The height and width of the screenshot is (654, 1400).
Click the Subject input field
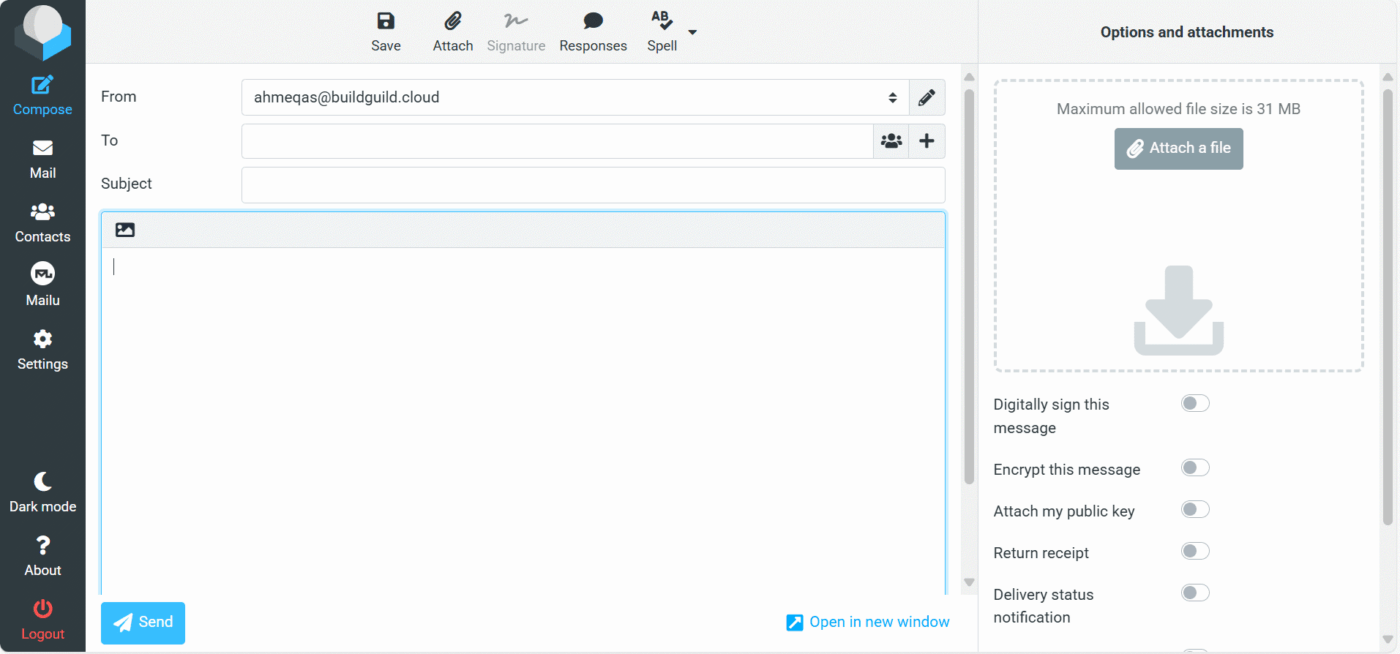[x=593, y=185]
